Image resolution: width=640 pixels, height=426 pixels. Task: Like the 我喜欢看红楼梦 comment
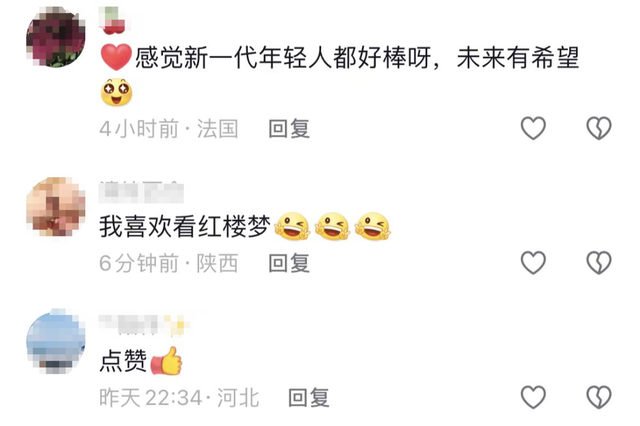(533, 262)
